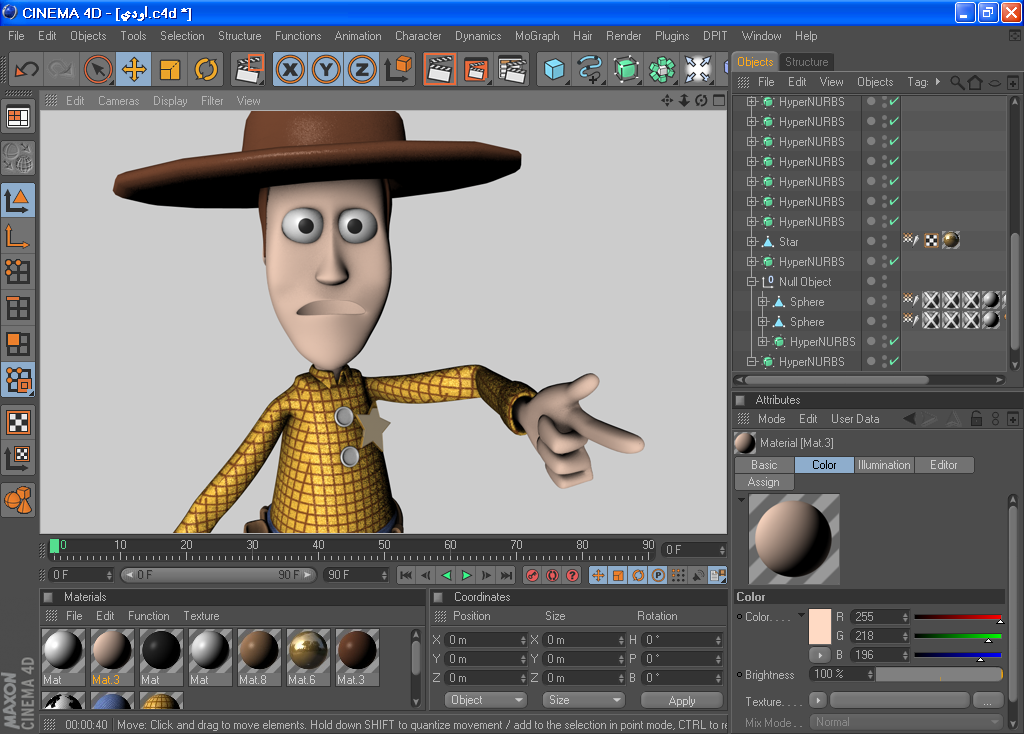
Task: Toggle the Coordinates panel checkbox
Action: coord(438,597)
